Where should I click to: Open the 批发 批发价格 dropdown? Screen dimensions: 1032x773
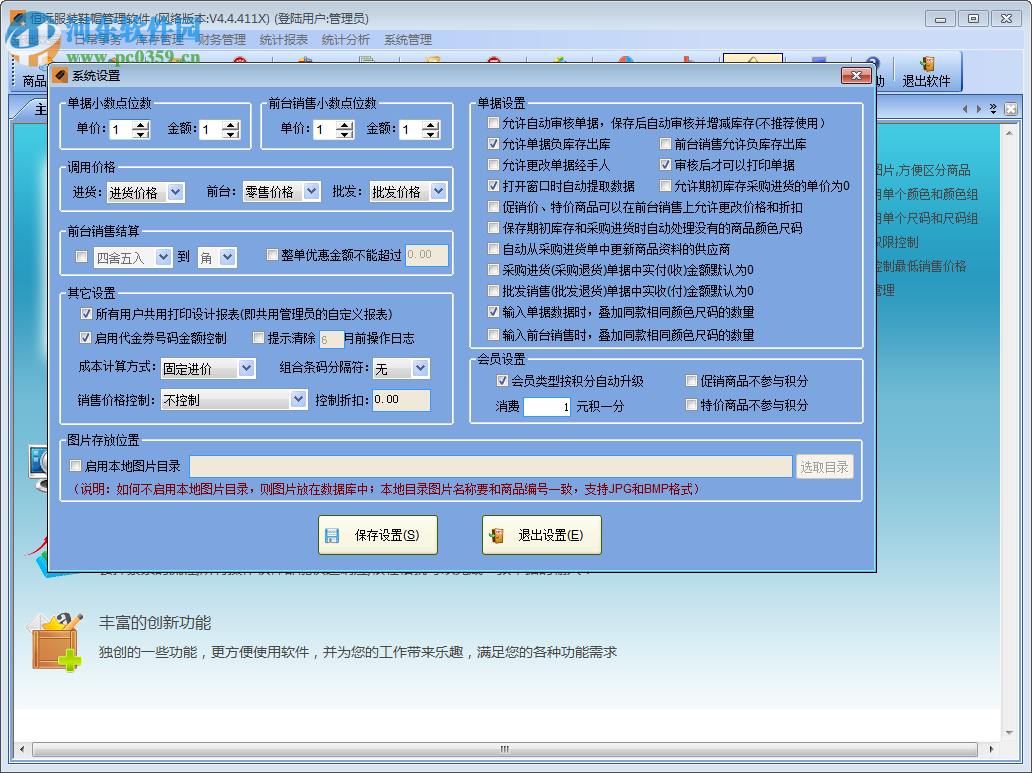[x=439, y=192]
